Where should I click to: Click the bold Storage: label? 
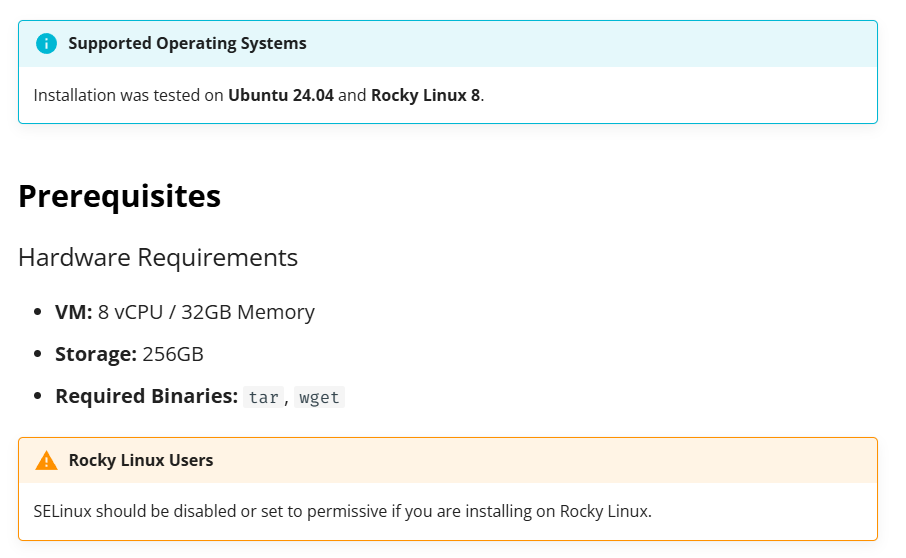[x=96, y=354]
